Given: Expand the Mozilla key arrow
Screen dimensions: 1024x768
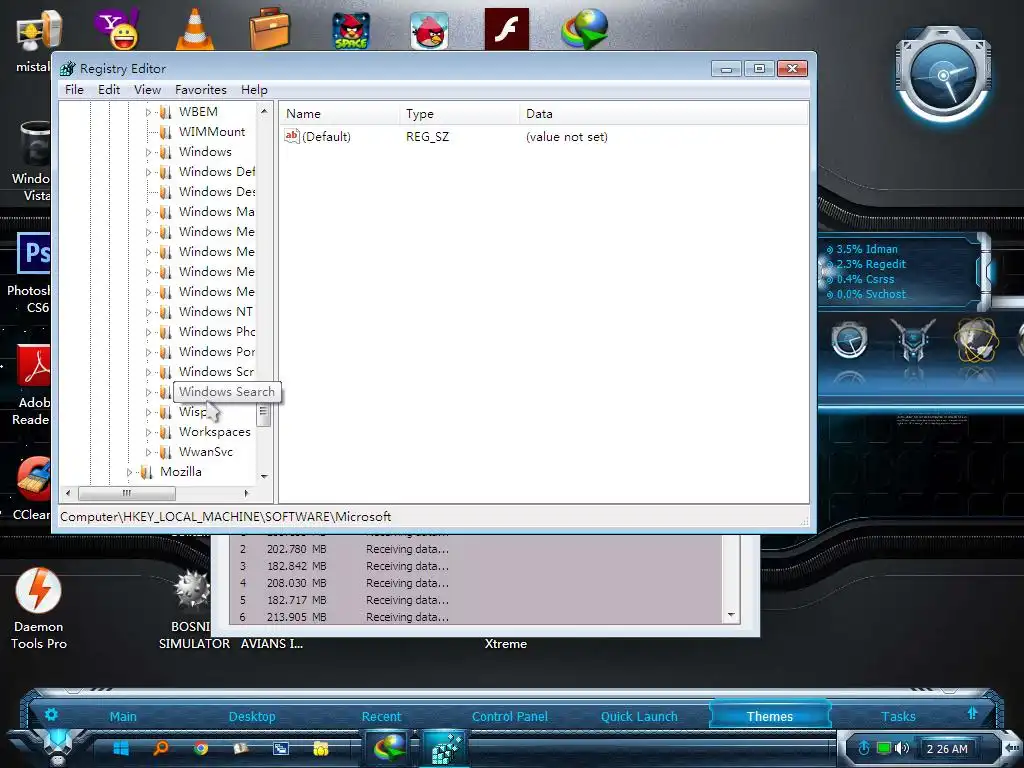Looking at the screenshot, I should pos(129,472).
